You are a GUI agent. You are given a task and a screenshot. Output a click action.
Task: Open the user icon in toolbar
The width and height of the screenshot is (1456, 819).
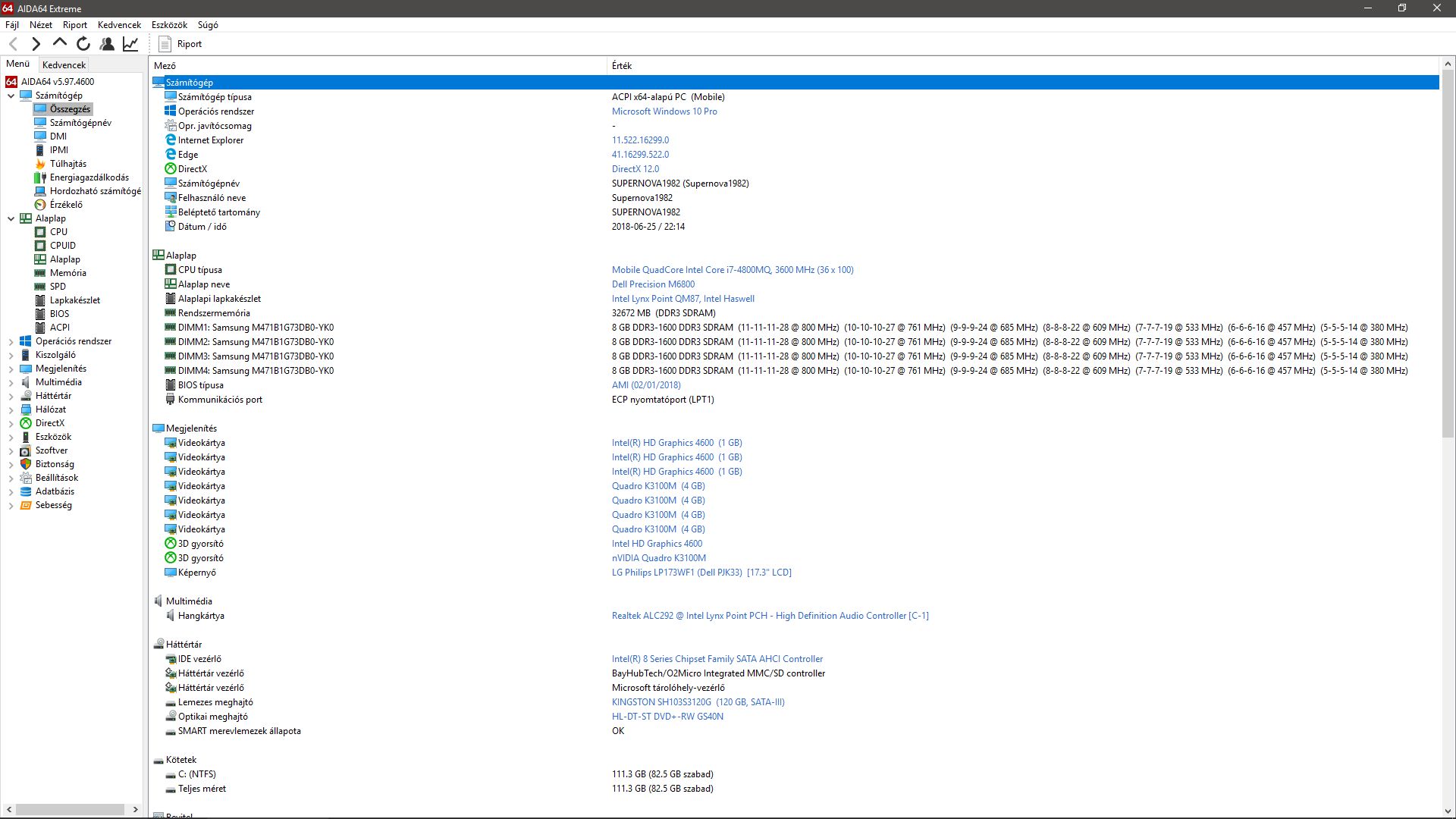[107, 44]
